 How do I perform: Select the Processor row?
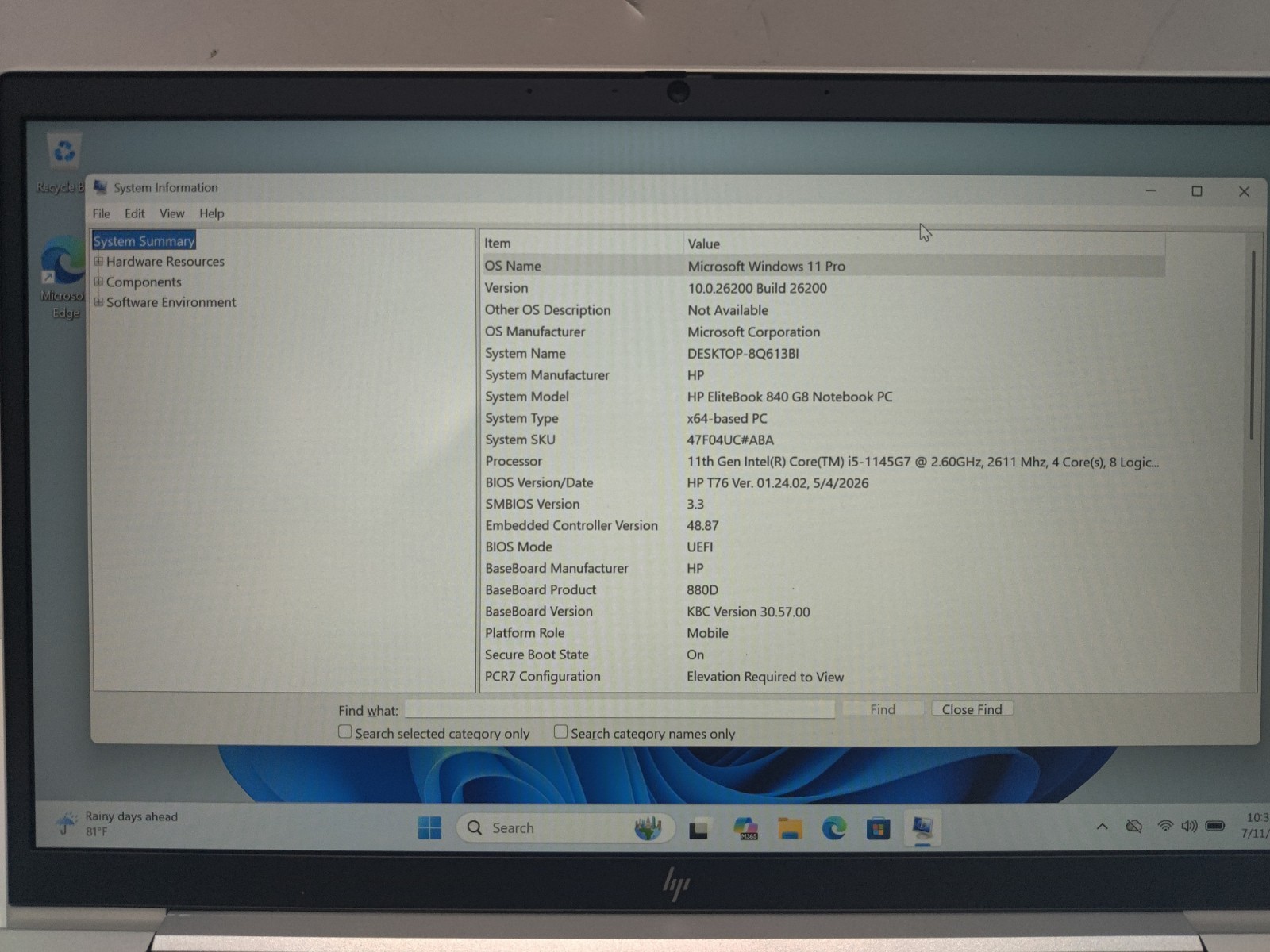coord(823,461)
